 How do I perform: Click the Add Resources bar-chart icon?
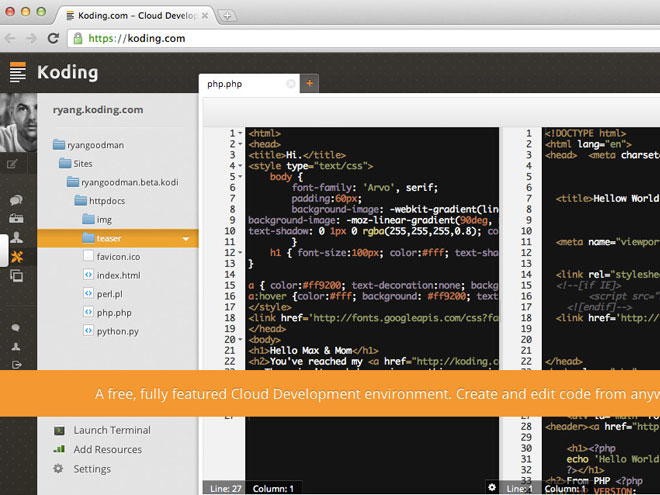point(59,449)
